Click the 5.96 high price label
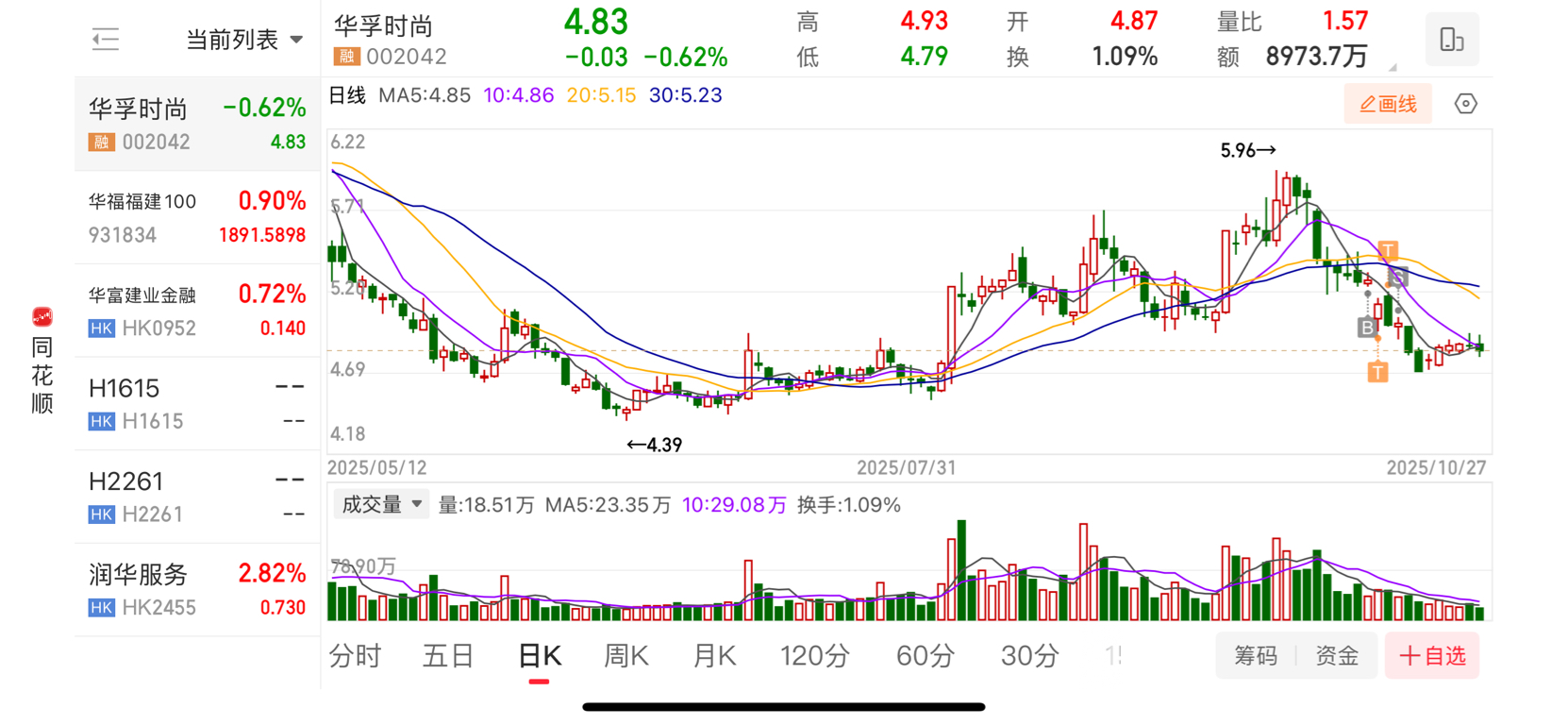 (x=1247, y=150)
